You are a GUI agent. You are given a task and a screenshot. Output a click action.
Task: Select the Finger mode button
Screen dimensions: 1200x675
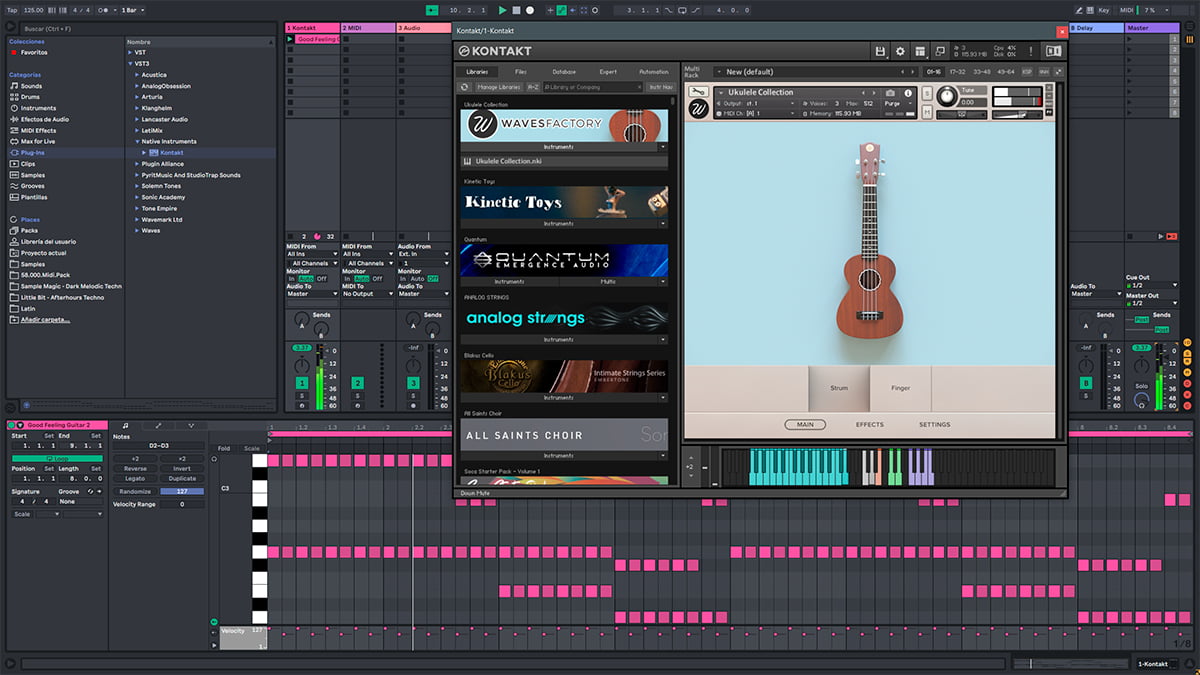coord(900,388)
